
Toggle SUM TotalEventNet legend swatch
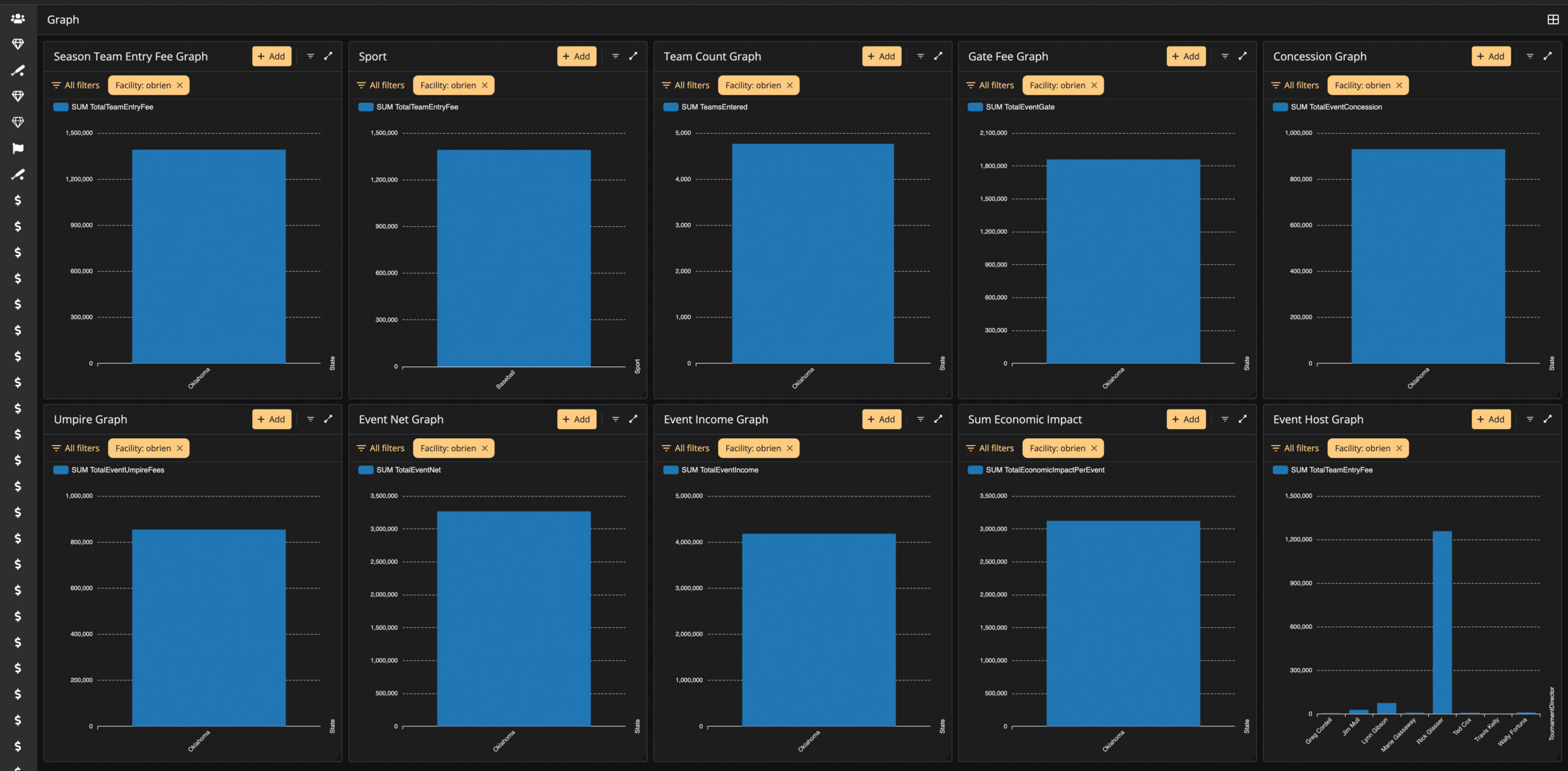pos(366,470)
